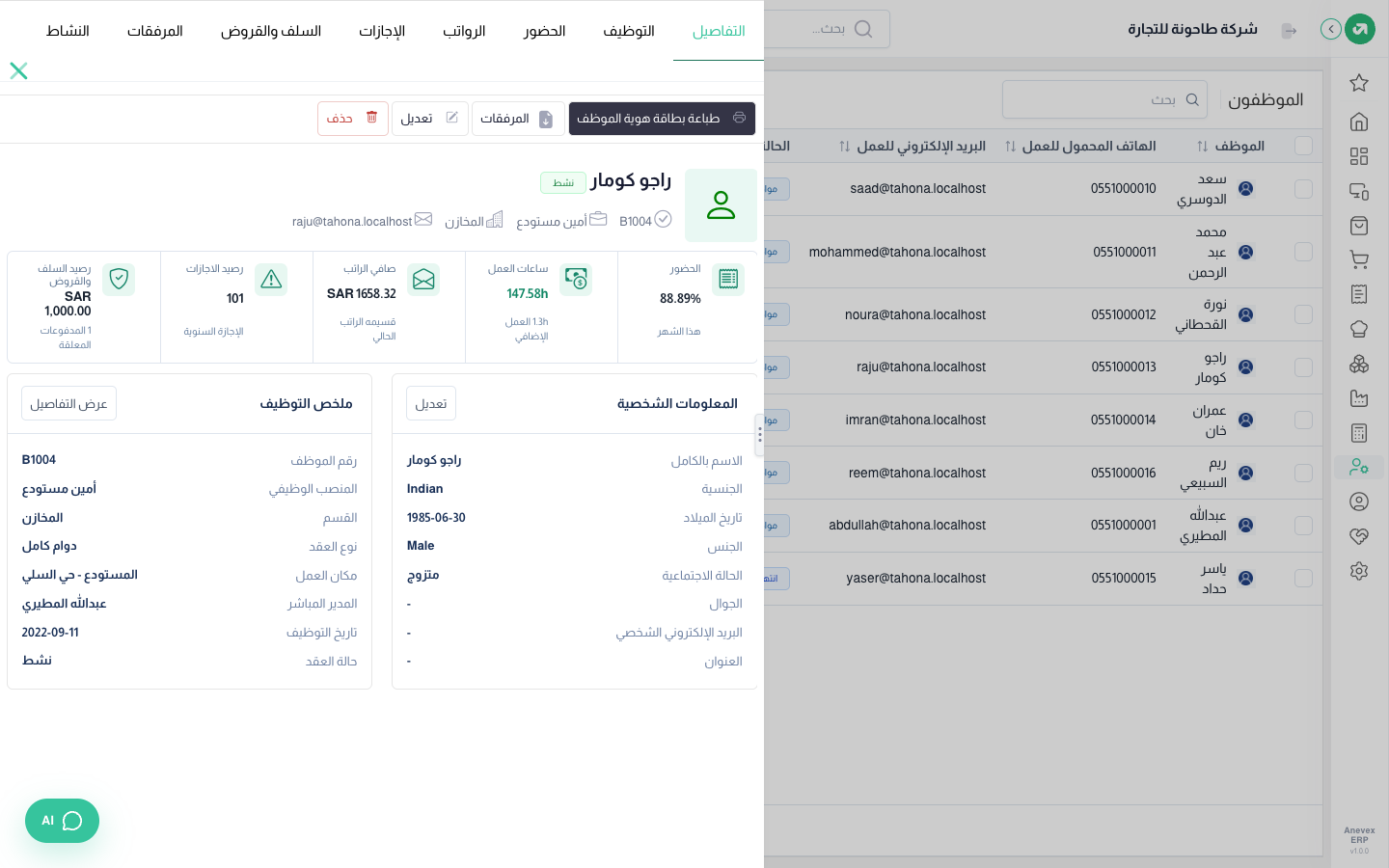Click the green Anevex logo at the top
Image resolution: width=1389 pixels, height=868 pixels.
pyautogui.click(x=1360, y=29)
